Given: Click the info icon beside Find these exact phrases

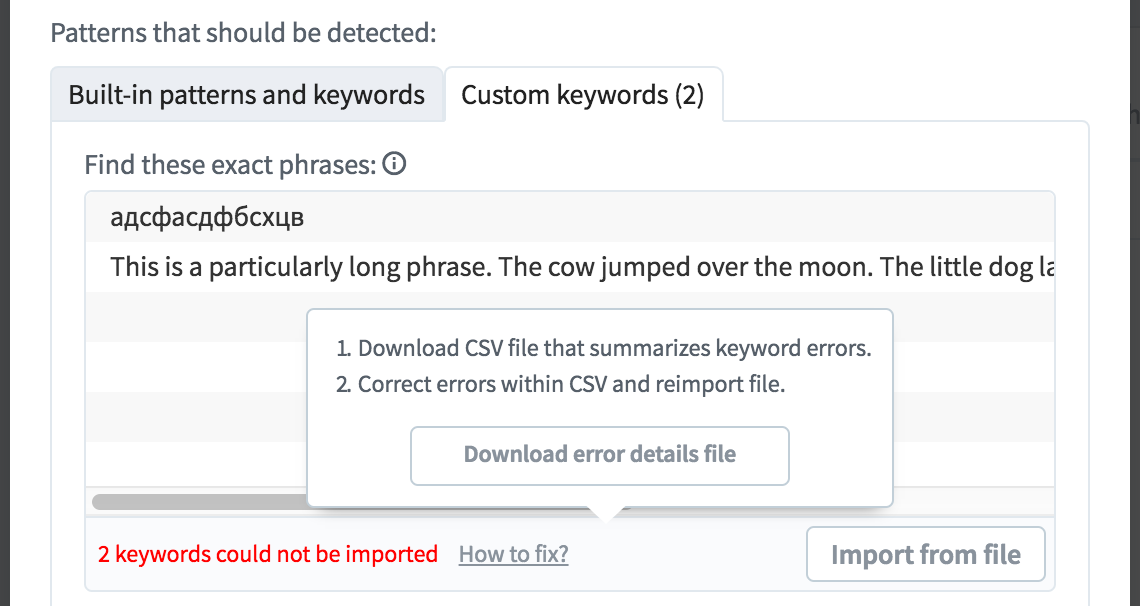Looking at the screenshot, I should (394, 164).
